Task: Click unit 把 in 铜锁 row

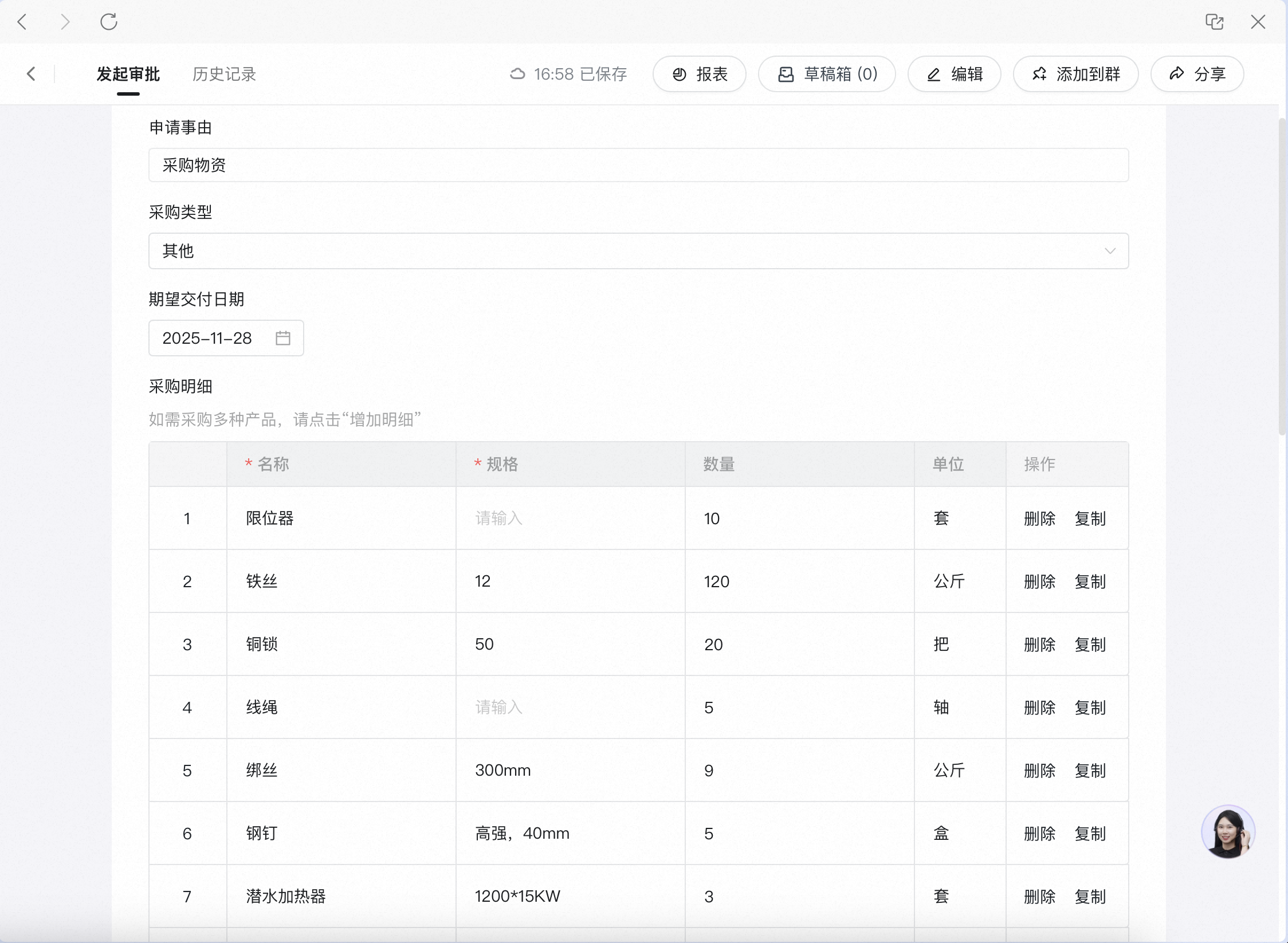Action: [x=960, y=645]
